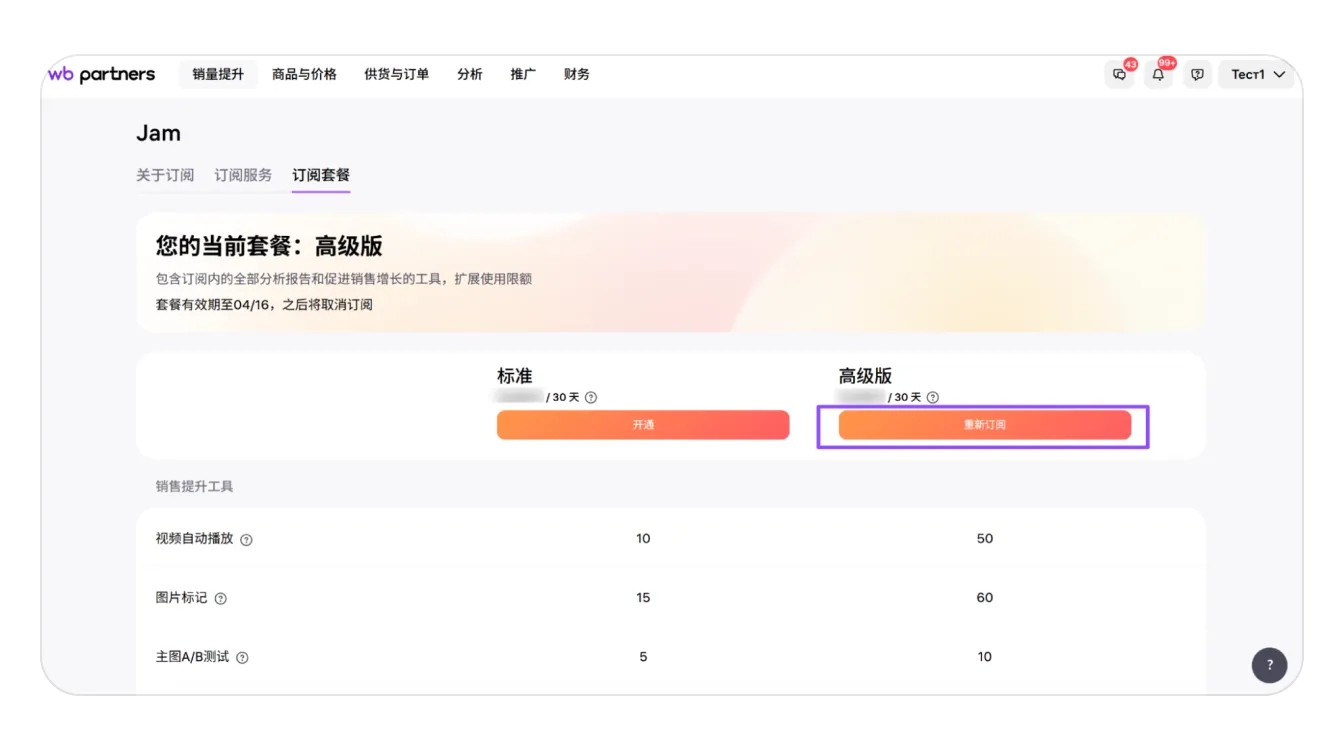1344x750 pixels.
Task: Open the 商品与价格 menu
Action: [304, 74]
